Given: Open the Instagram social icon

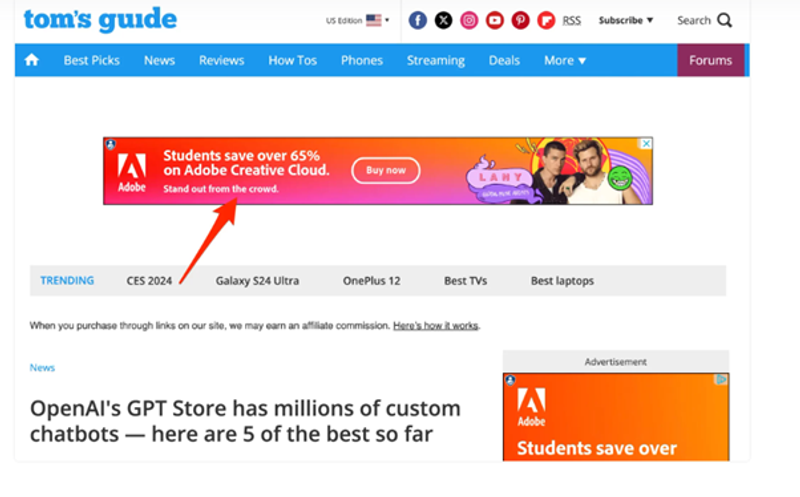Looking at the screenshot, I should point(469,20).
